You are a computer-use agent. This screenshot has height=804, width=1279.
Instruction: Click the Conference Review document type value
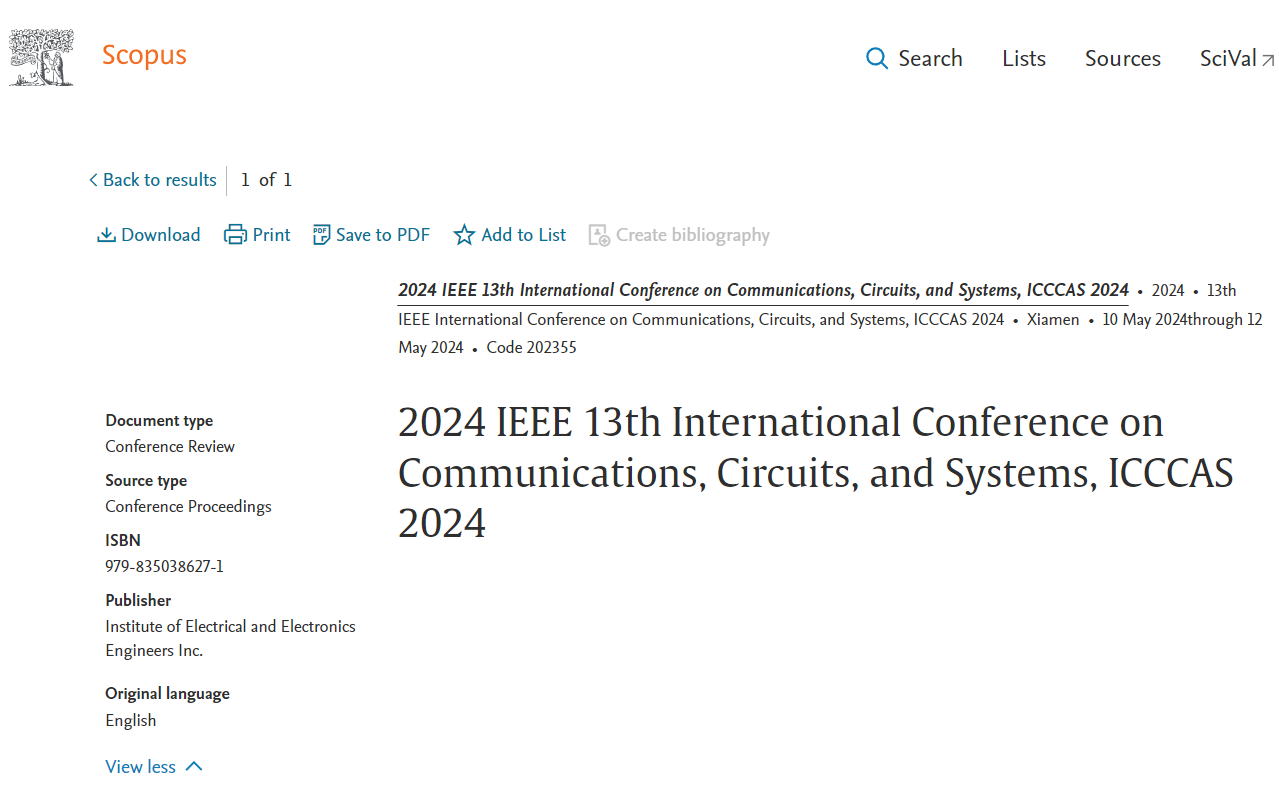(170, 446)
